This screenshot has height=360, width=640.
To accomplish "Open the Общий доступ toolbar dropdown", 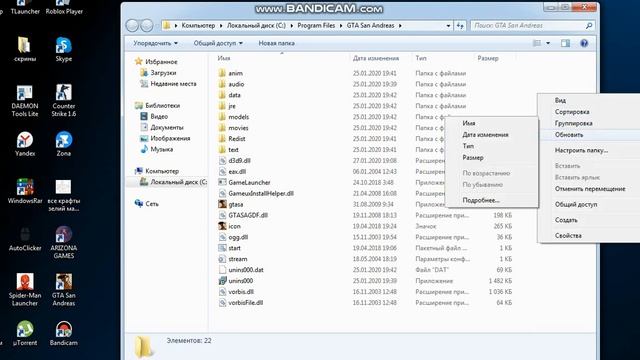I will (x=218, y=43).
